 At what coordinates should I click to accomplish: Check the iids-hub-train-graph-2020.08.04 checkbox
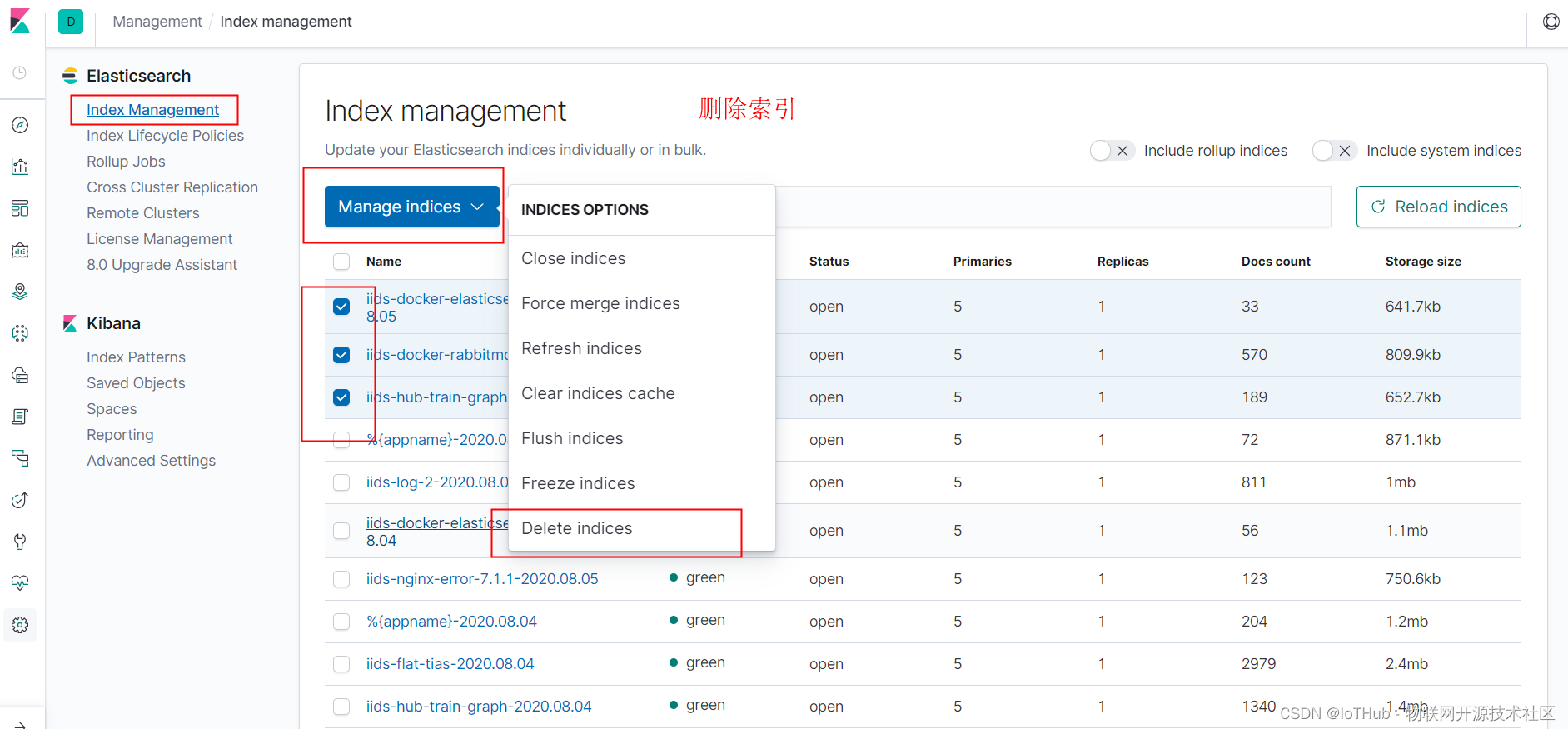pyautogui.click(x=341, y=707)
